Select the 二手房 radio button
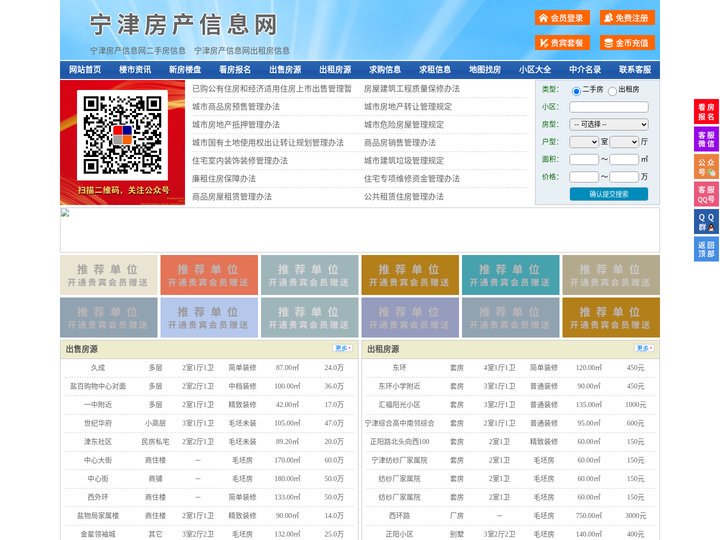 tap(576, 91)
